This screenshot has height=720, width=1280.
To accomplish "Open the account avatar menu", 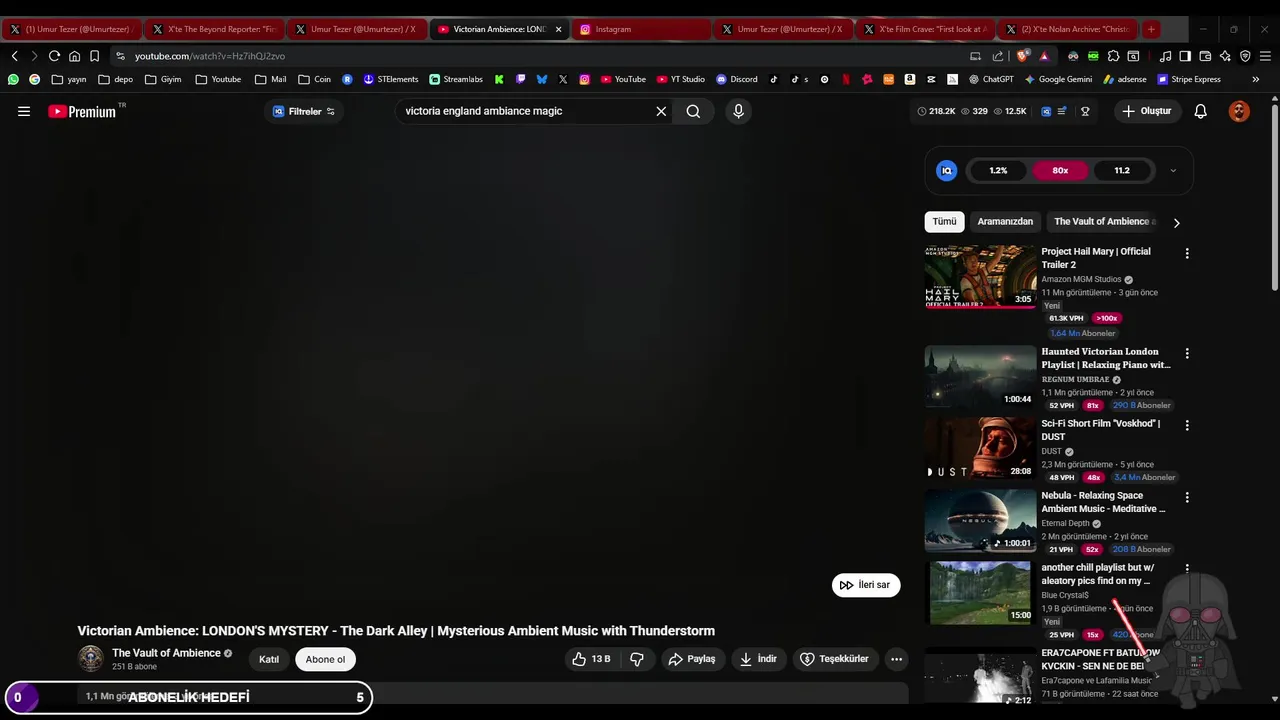I will (x=1239, y=112).
